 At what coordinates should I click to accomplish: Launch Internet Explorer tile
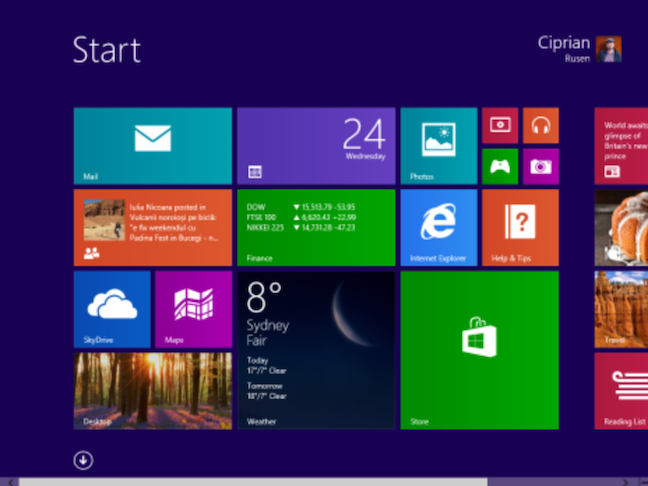coord(439,228)
